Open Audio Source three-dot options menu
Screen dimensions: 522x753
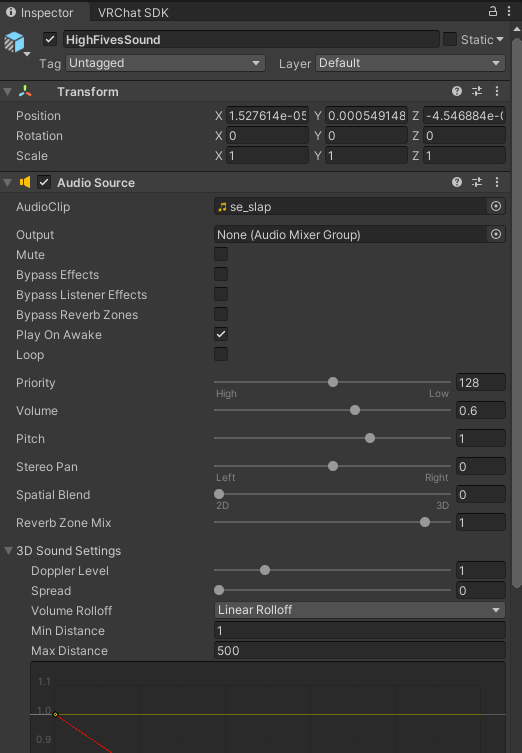pyautogui.click(x=497, y=182)
